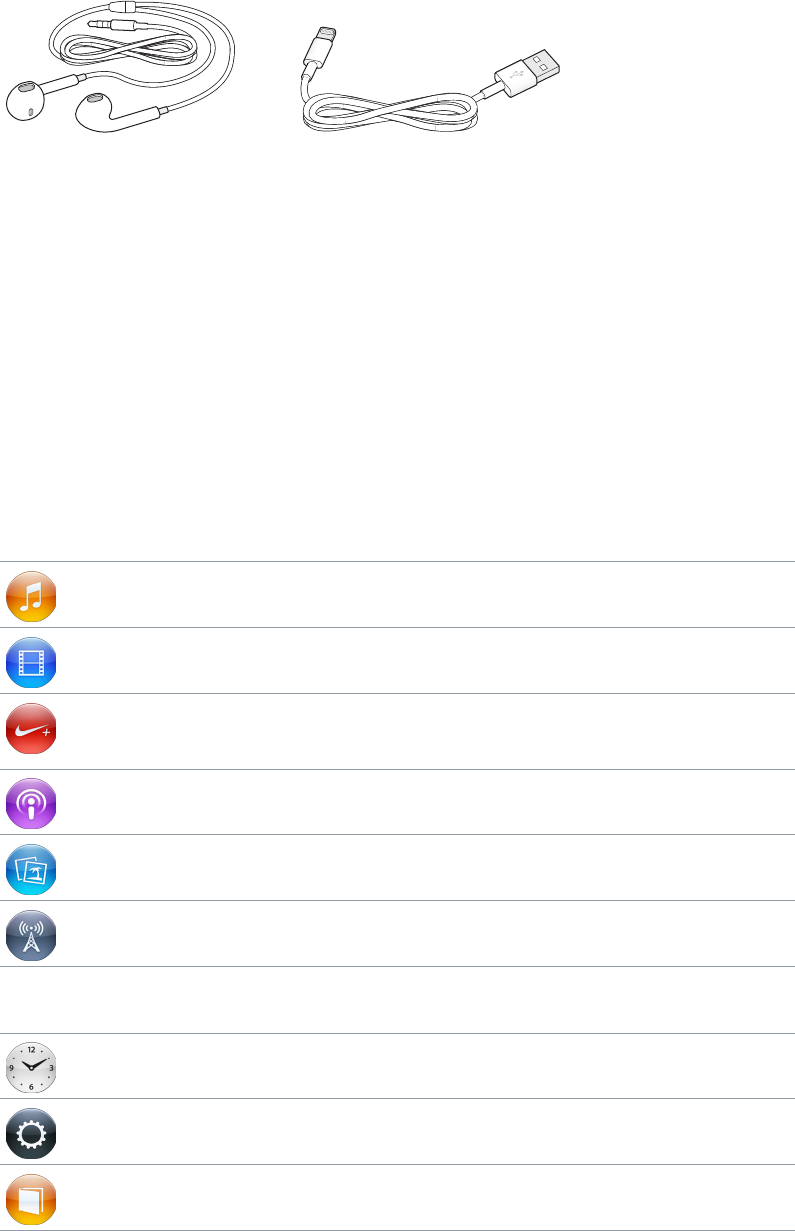
Task: Open the Radio tower icon
Action: coord(31,935)
